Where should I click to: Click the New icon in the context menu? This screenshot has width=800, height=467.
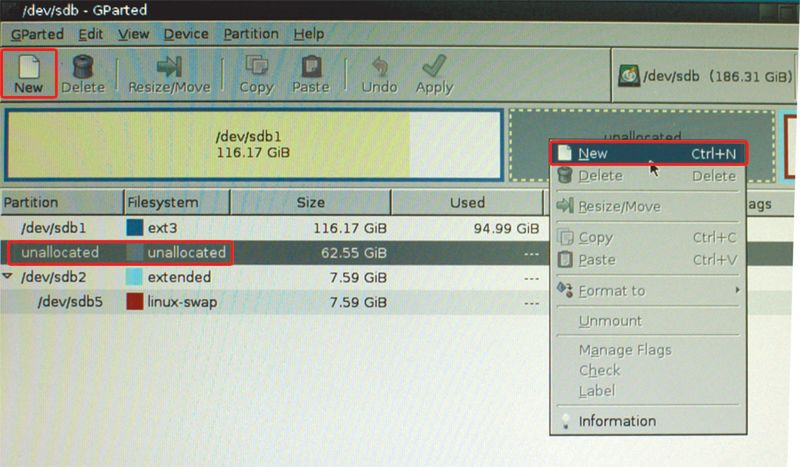coord(564,153)
